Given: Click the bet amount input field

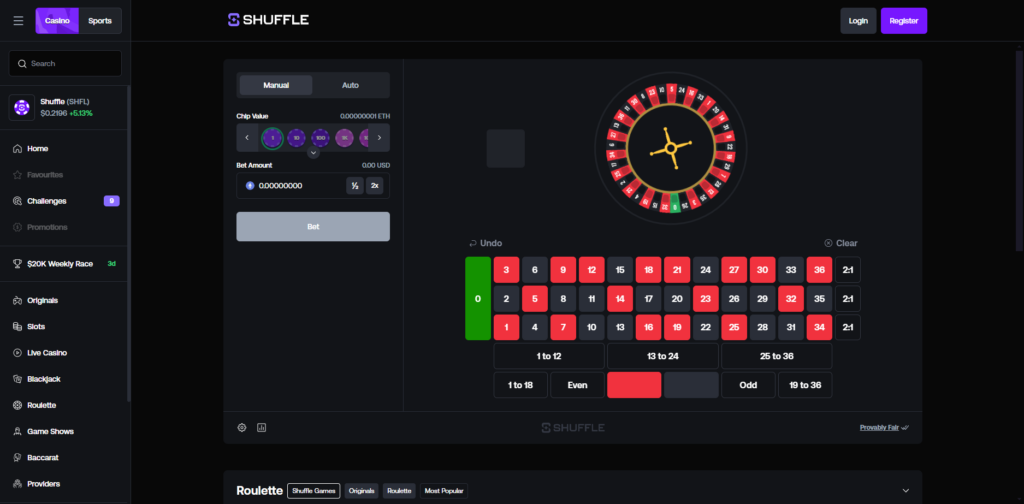Looking at the screenshot, I should click(x=300, y=186).
